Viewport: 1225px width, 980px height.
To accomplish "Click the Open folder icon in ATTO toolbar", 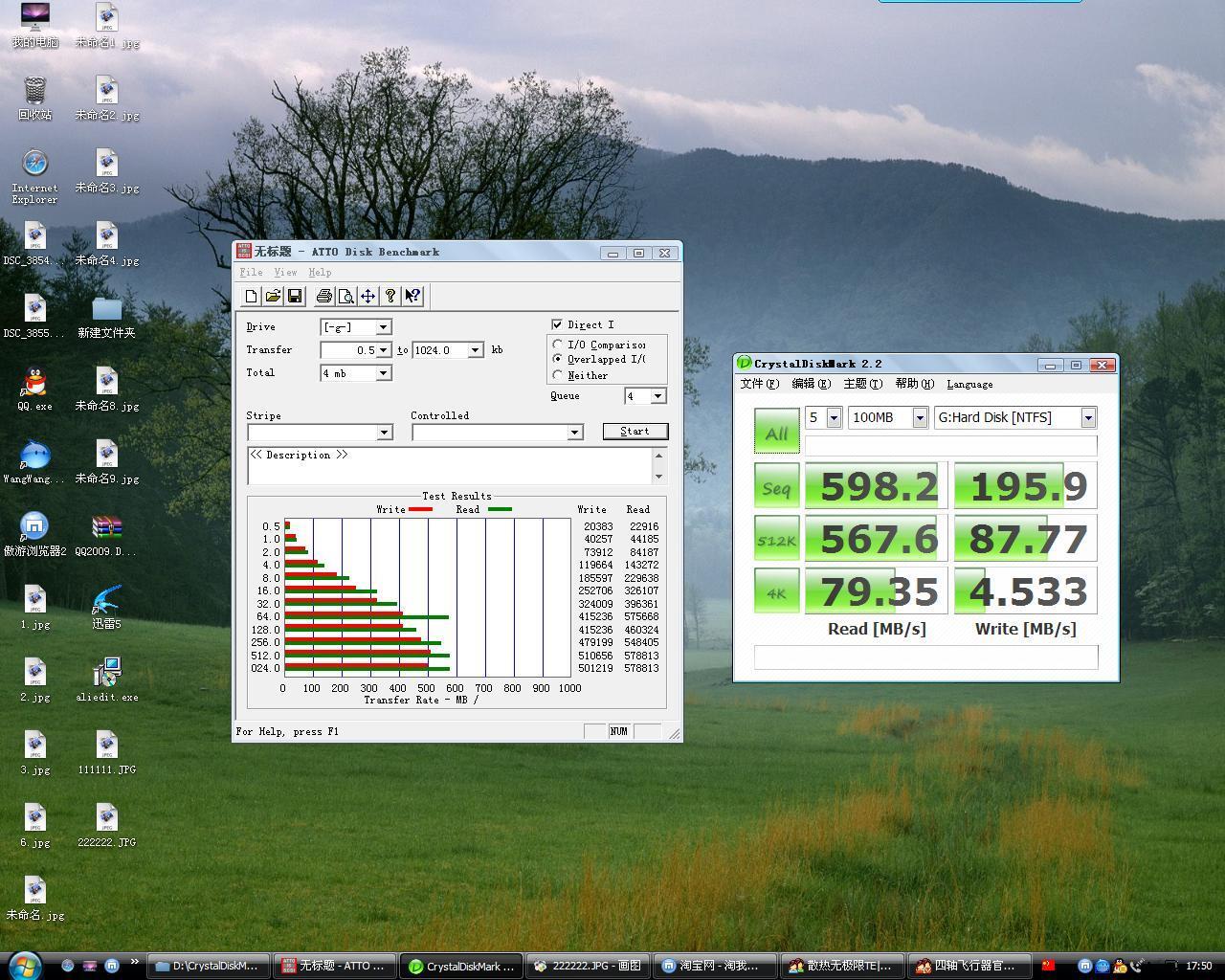I will pos(273,297).
